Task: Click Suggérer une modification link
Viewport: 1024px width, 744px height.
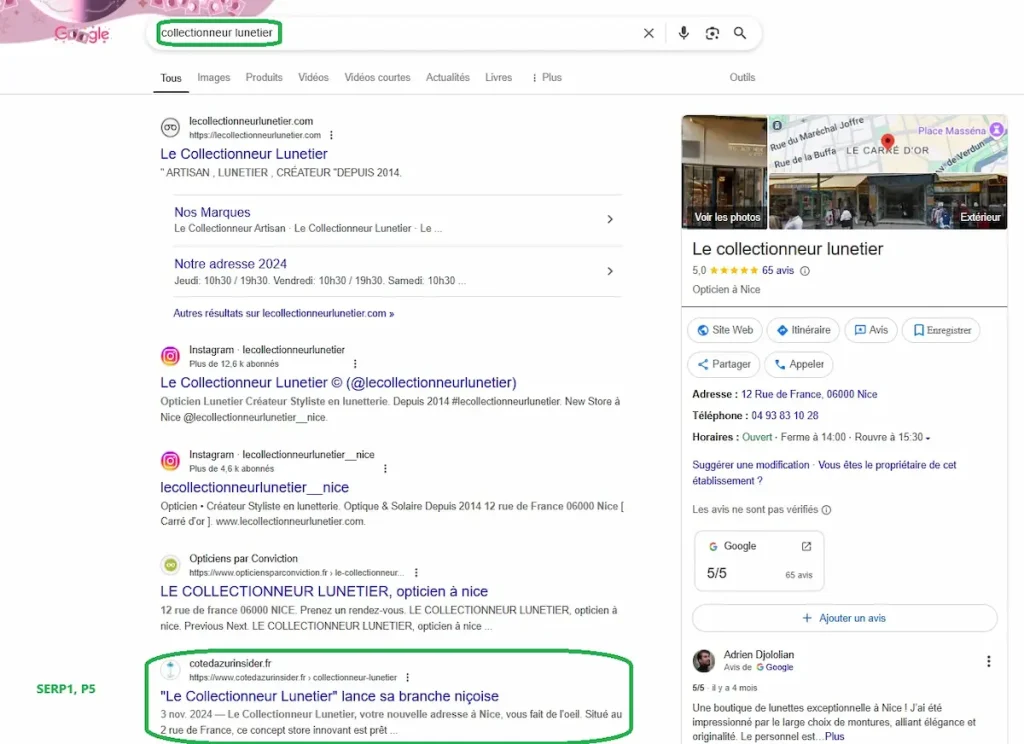Action: [750, 465]
